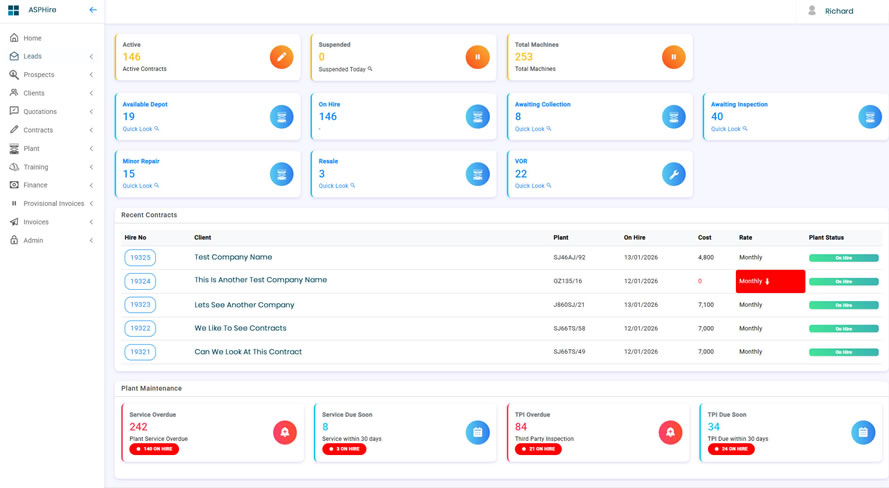Click the red bell icon on TPI Overdue
The height and width of the screenshot is (488, 889).
[x=670, y=432]
